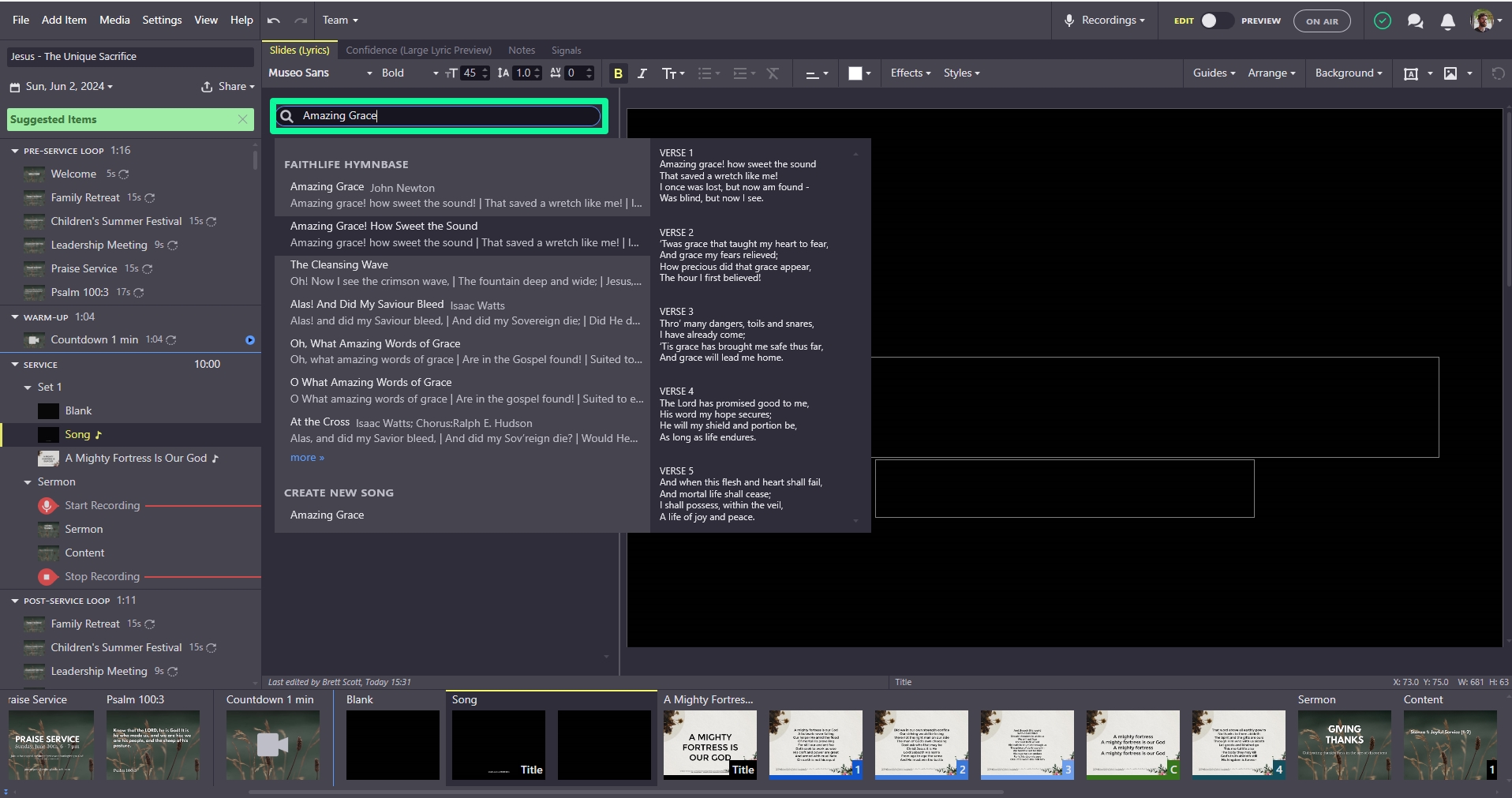The width and height of the screenshot is (1512, 798).
Task: Click the white text color swatch
Action: pos(855,73)
